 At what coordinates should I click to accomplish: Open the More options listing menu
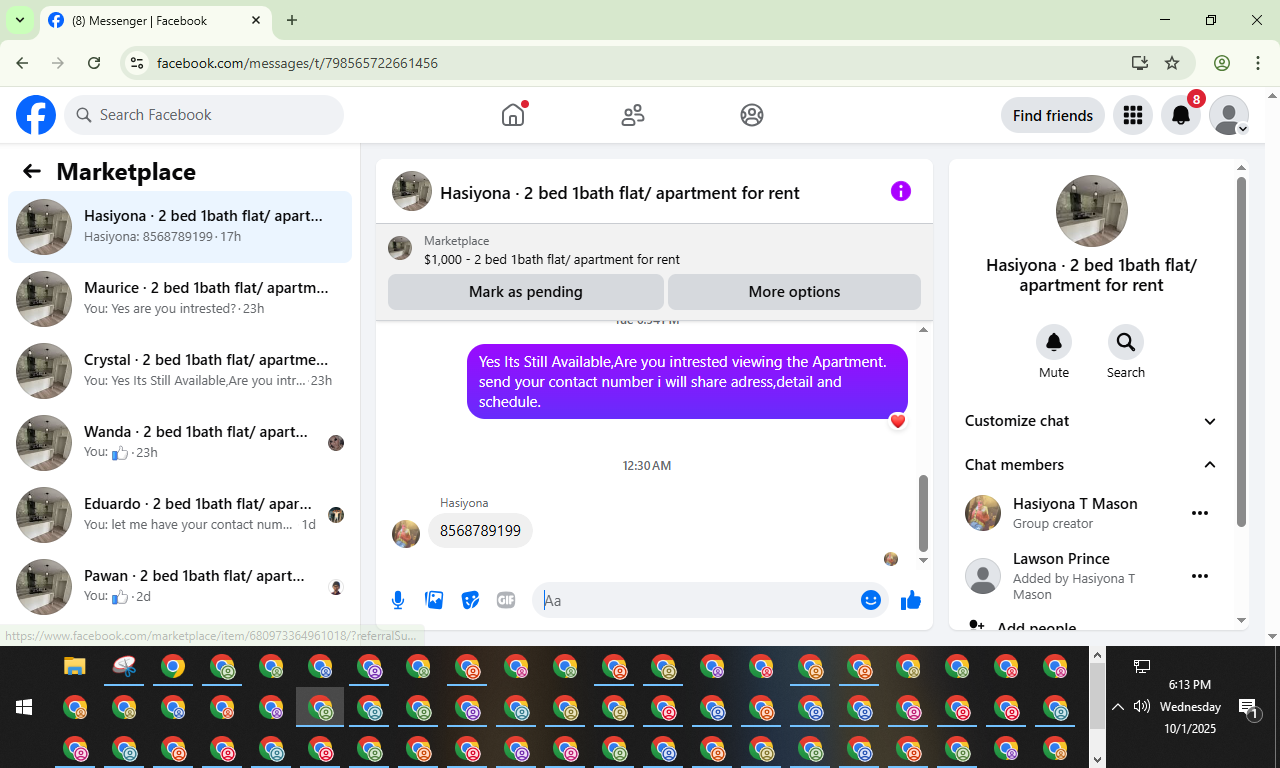794,292
